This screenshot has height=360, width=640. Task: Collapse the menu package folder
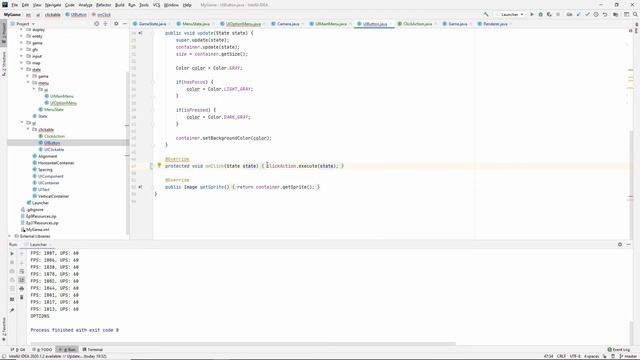point(28,82)
